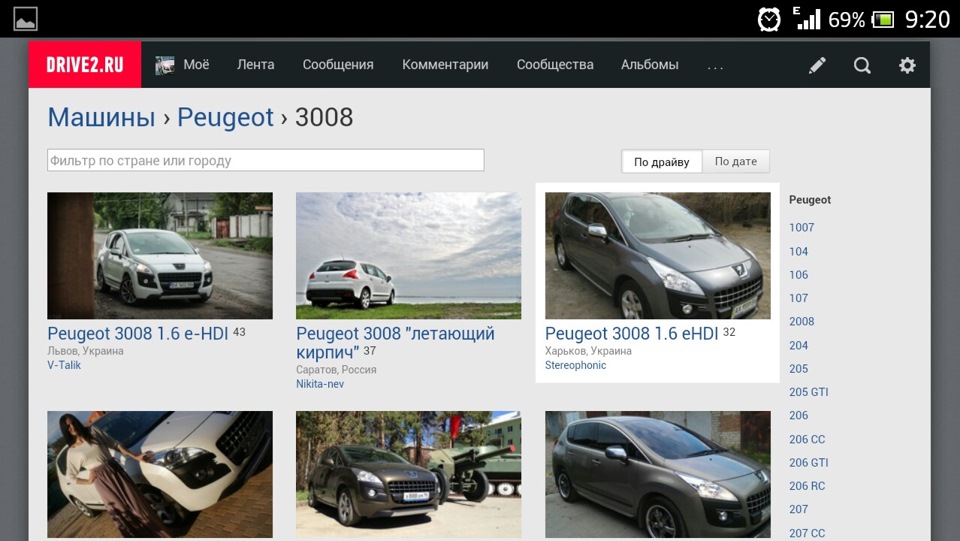Open white Peugeot by the sea thumbnail

click(408, 256)
